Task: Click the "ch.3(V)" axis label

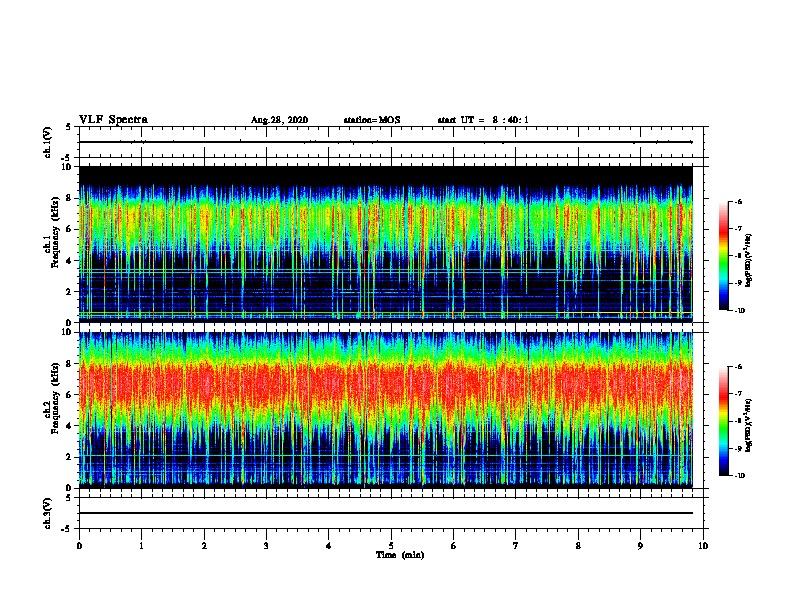Action: 47,513
